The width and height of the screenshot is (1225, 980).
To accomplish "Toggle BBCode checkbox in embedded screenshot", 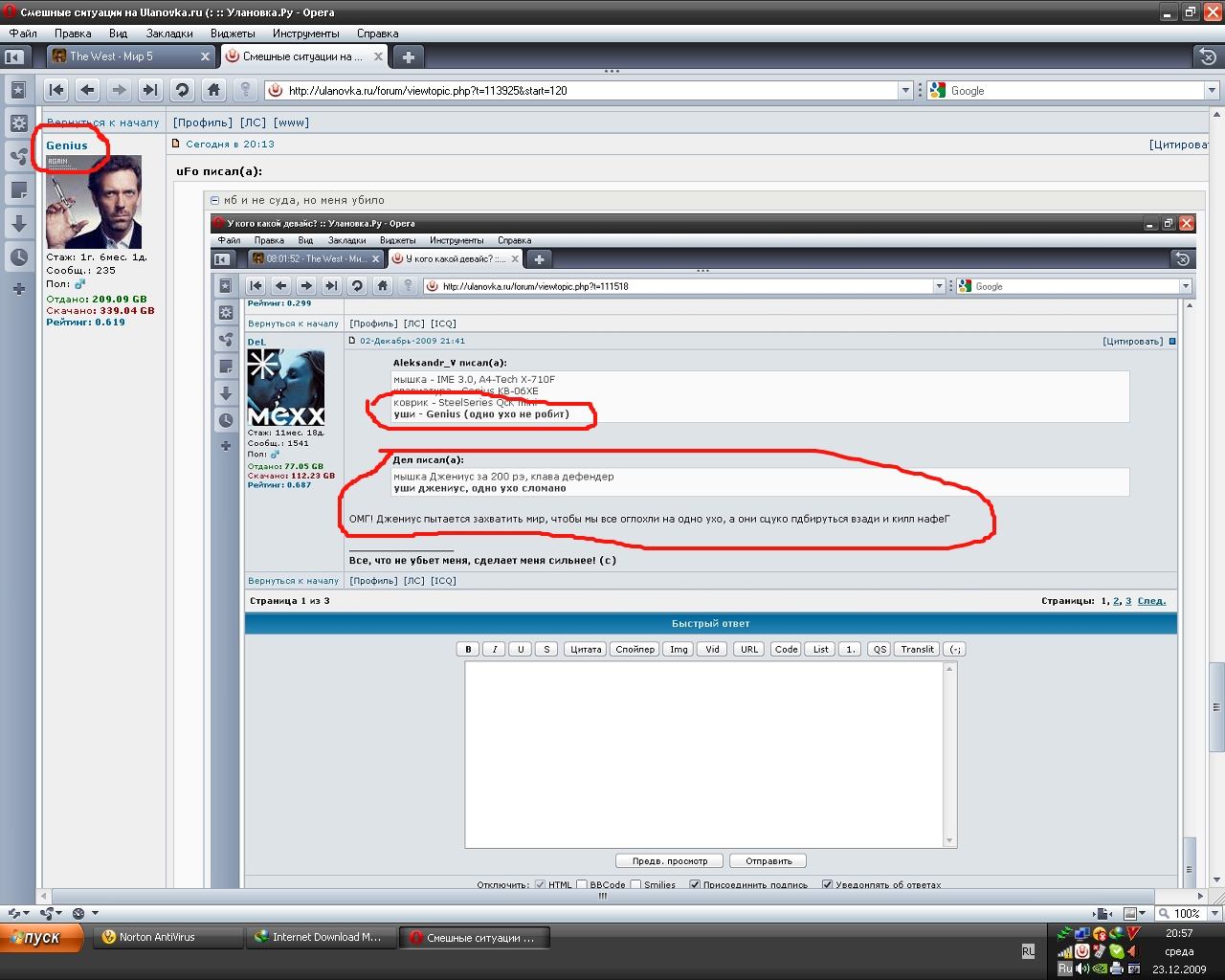I will click(581, 884).
